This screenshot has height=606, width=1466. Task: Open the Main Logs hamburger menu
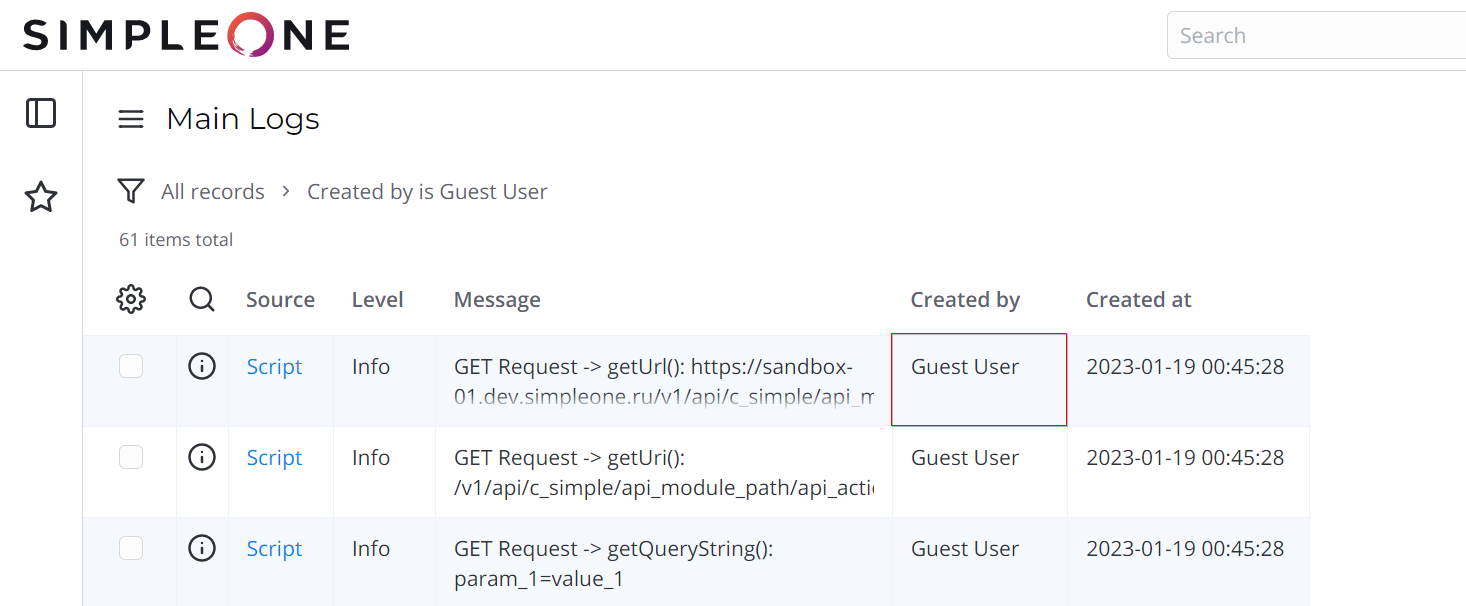[131, 120]
